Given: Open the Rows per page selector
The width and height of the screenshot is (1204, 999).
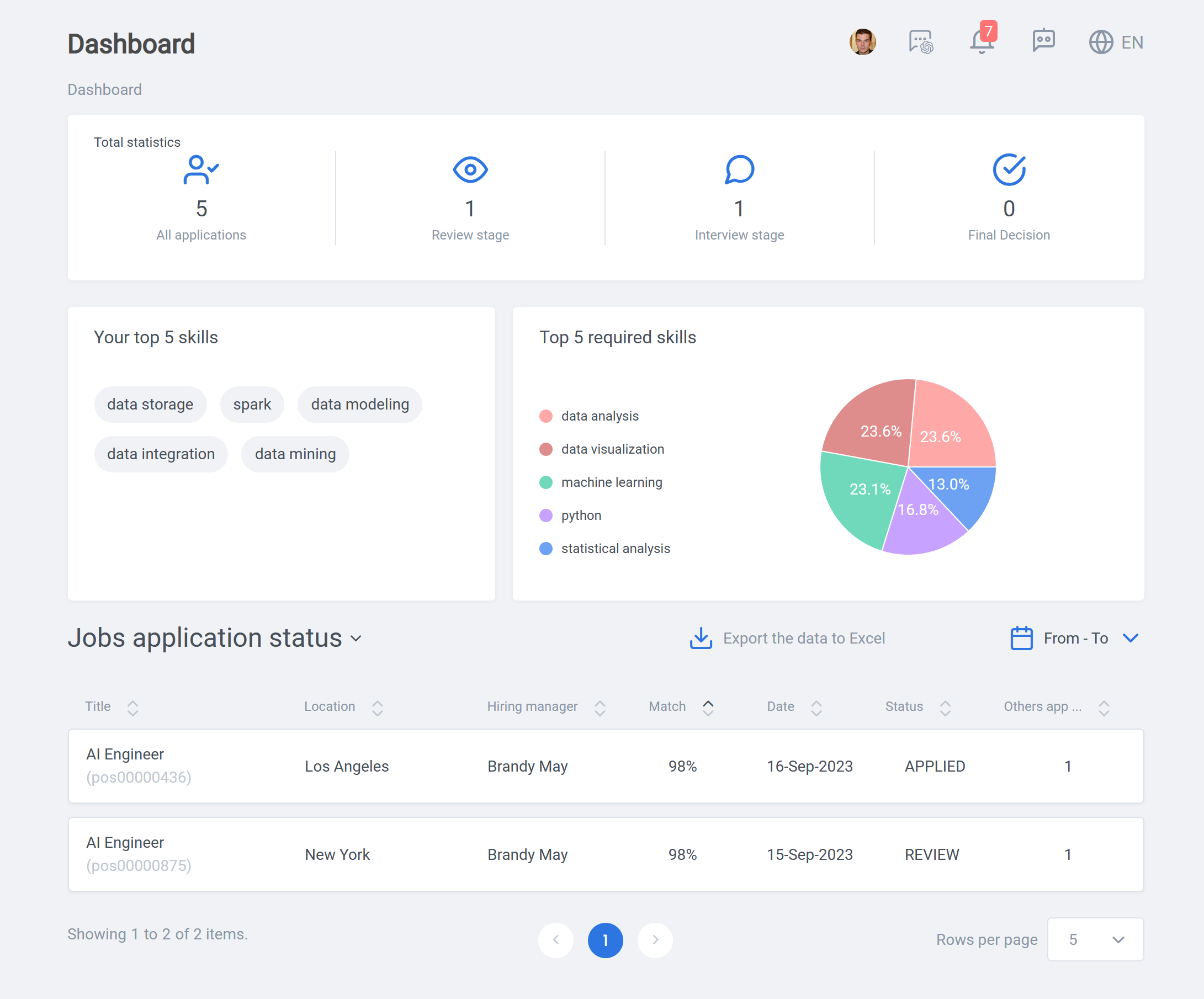Looking at the screenshot, I should coord(1095,939).
